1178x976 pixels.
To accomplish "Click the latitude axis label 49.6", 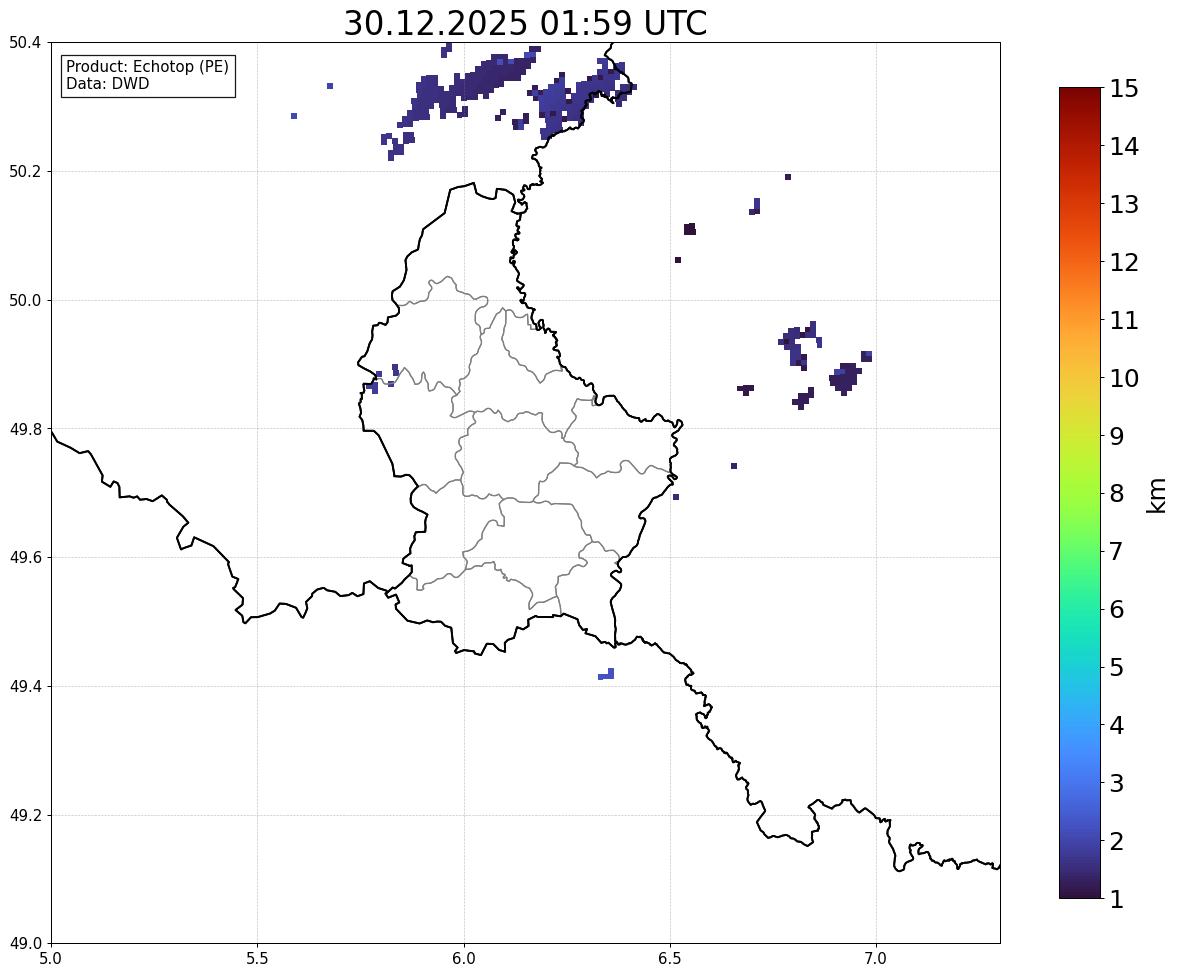I will click(24, 557).
